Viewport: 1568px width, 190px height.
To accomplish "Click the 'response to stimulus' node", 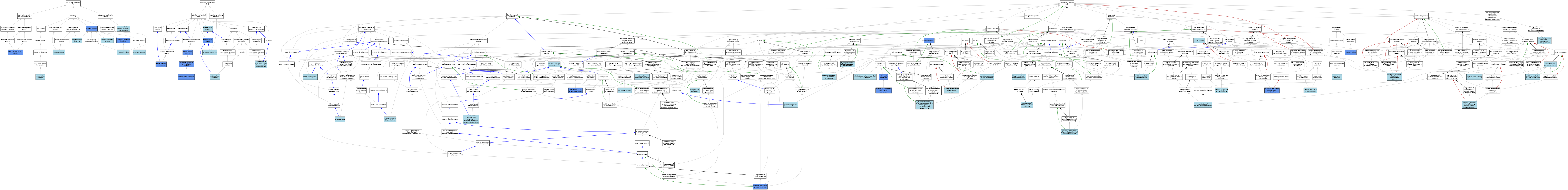I will click(x=1111, y=16).
